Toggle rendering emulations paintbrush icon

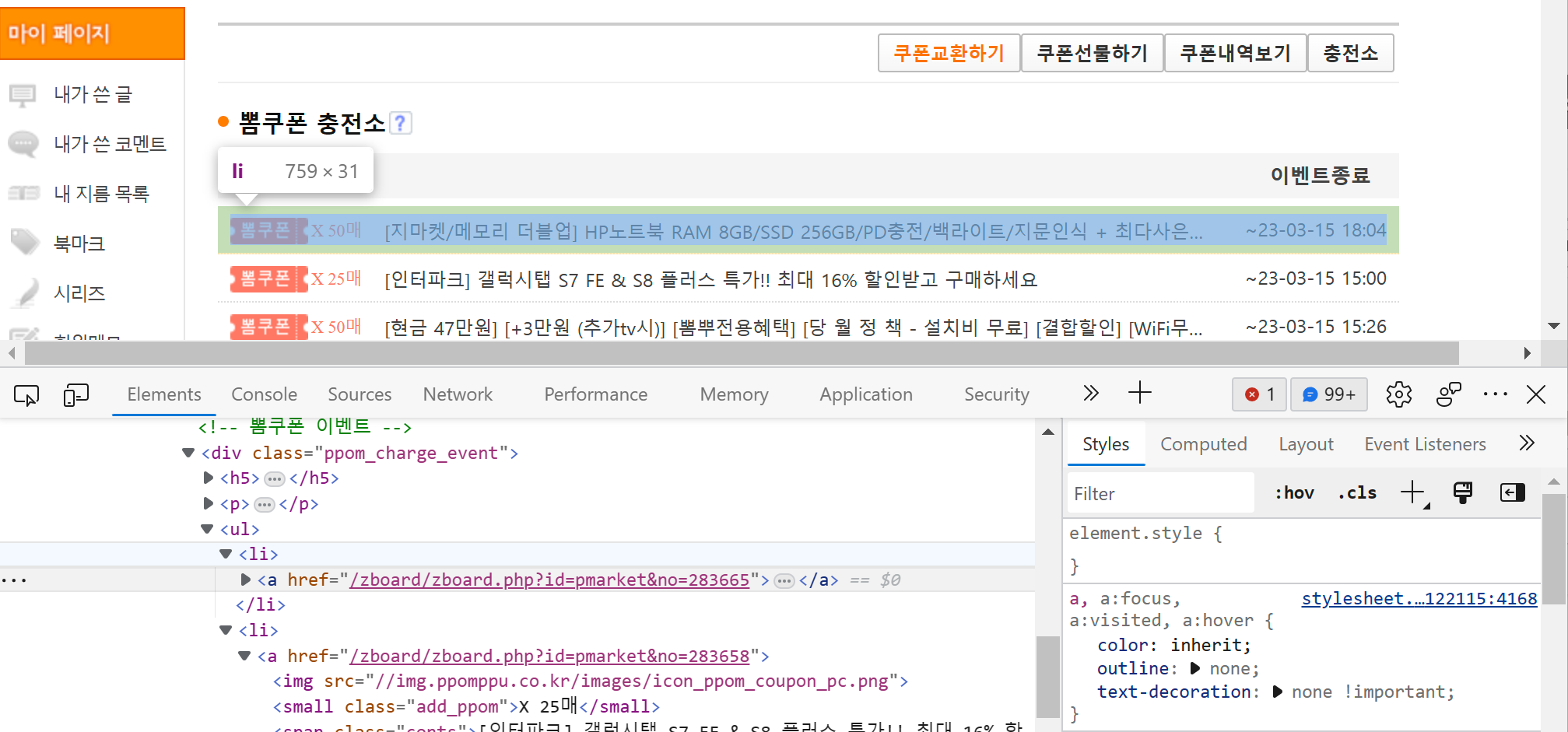(x=1463, y=492)
